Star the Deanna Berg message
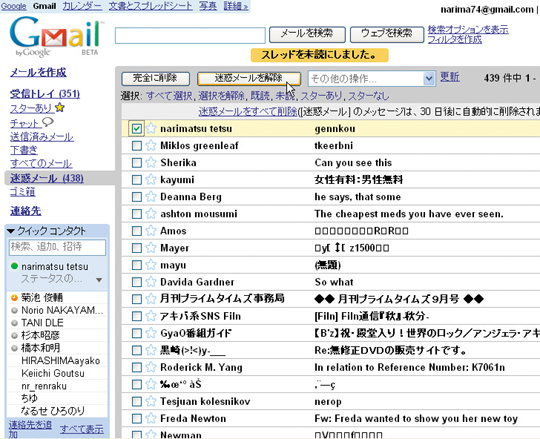The width and height of the screenshot is (540, 439). click(151, 197)
